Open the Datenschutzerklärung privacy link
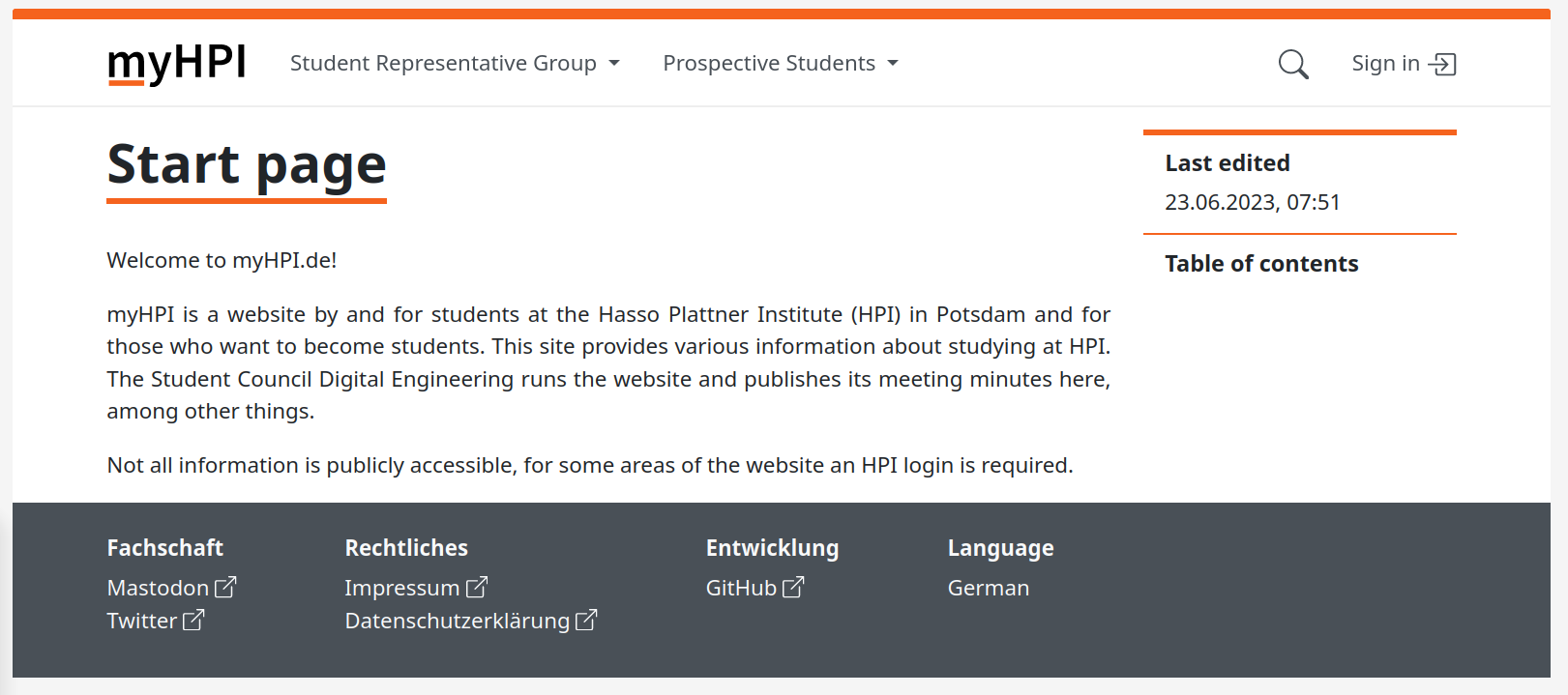1568x695 pixels. (x=457, y=621)
